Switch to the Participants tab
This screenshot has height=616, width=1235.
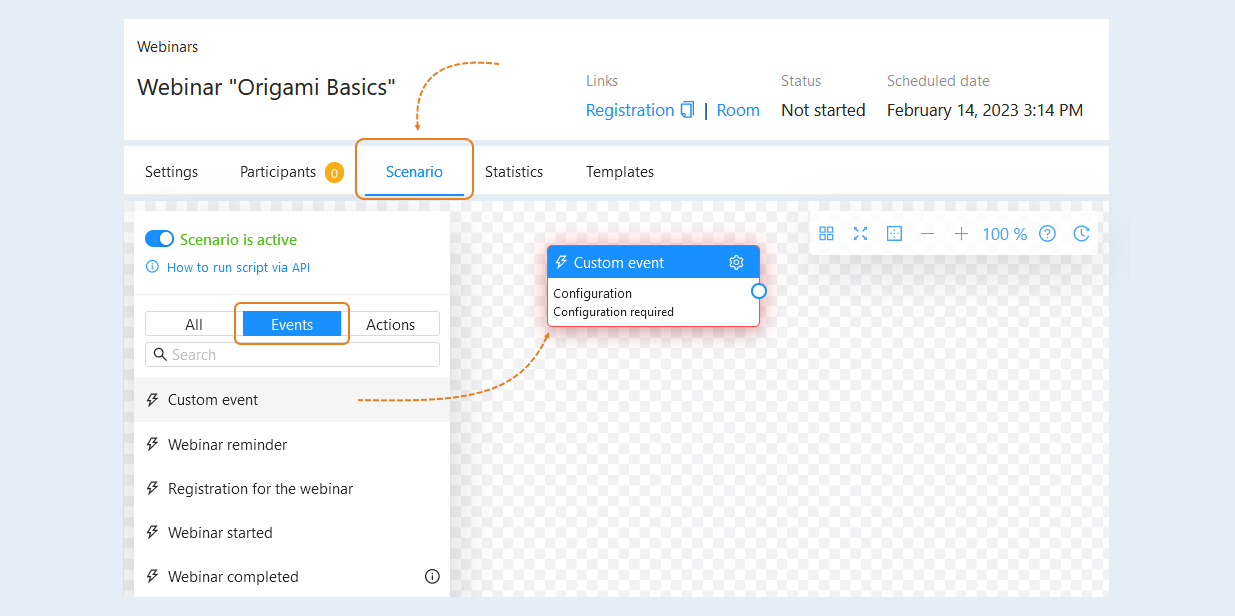278,172
